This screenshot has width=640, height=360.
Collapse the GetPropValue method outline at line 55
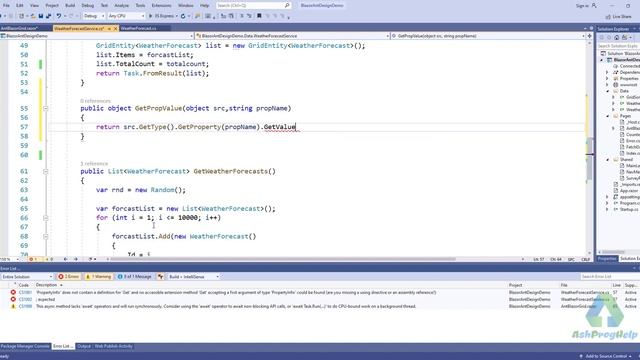click(46, 109)
